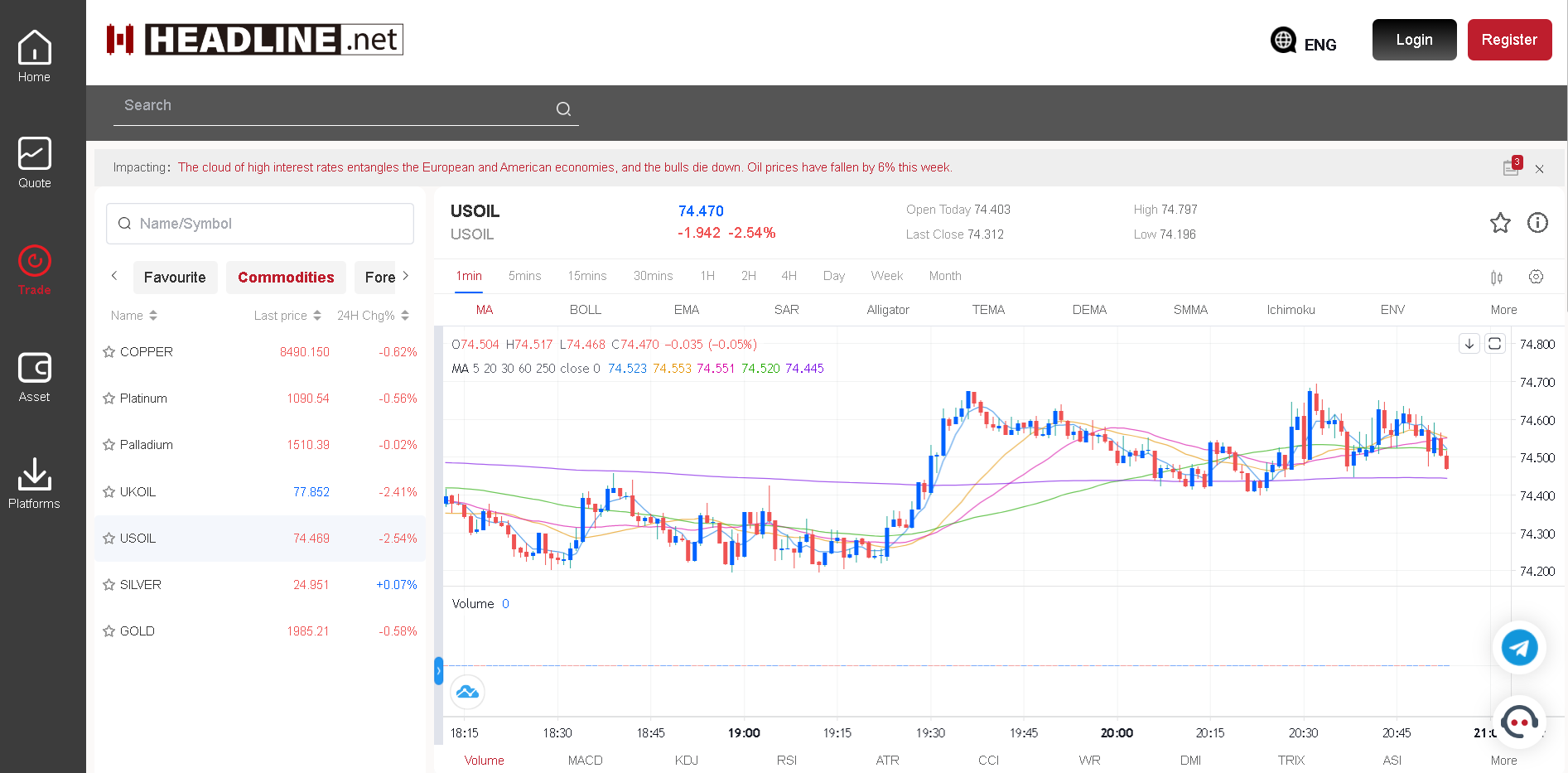The width and height of the screenshot is (1568, 773).
Task: Switch to the 15mins timeframe tab
Action: [x=586, y=276]
